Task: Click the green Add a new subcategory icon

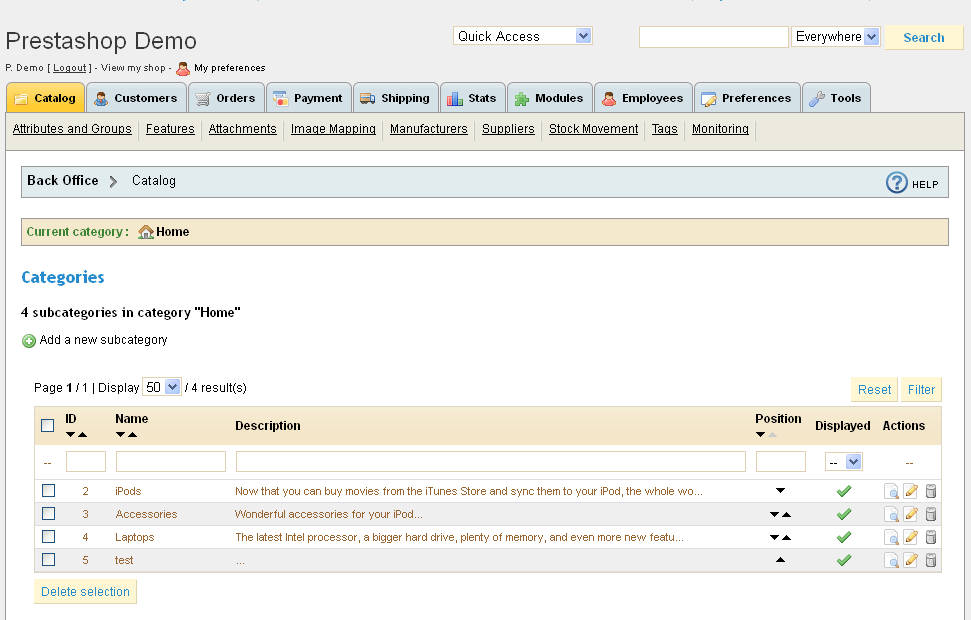Action: pyautogui.click(x=29, y=341)
